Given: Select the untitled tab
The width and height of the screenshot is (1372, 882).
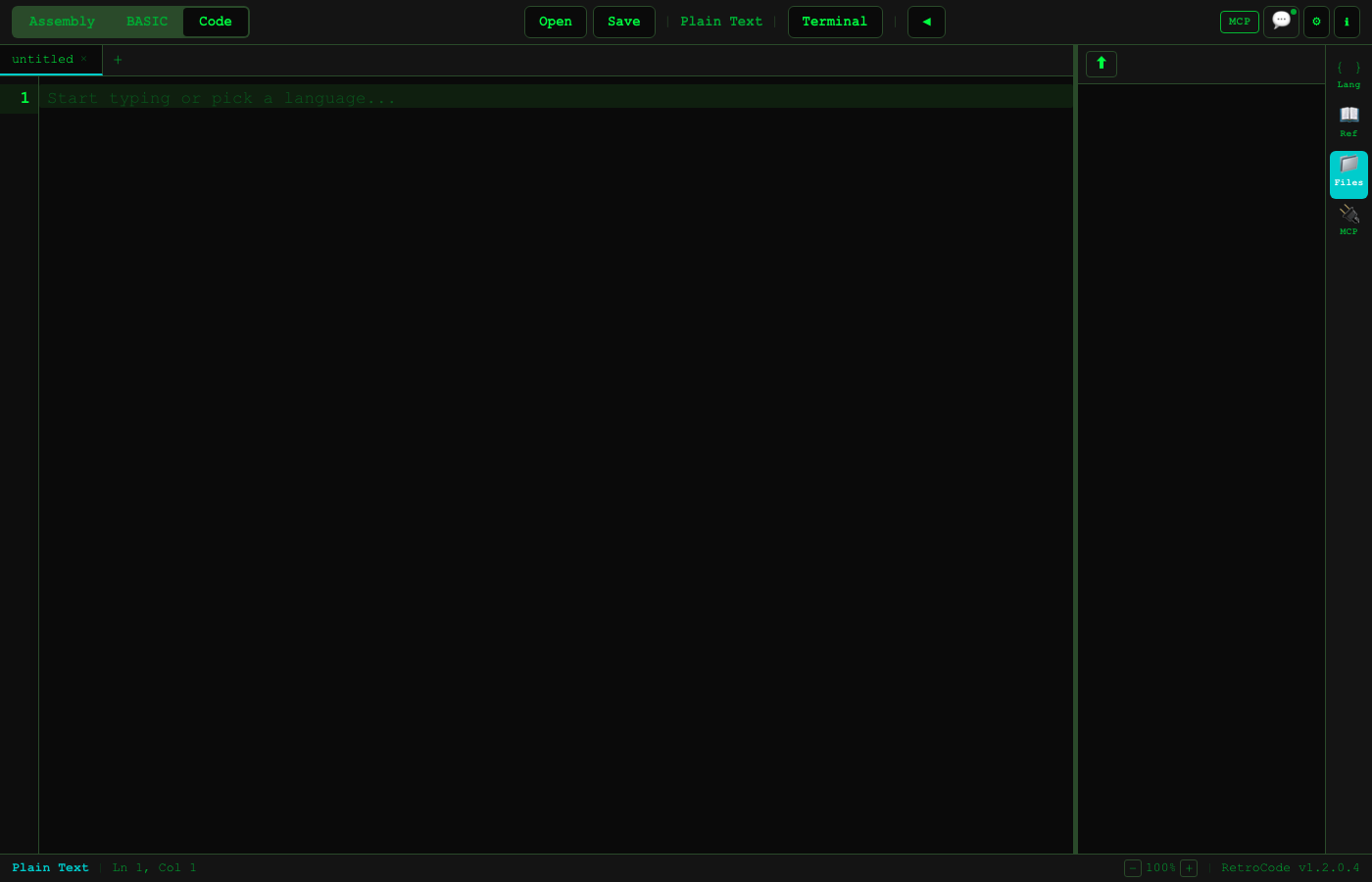Looking at the screenshot, I should pos(43,59).
